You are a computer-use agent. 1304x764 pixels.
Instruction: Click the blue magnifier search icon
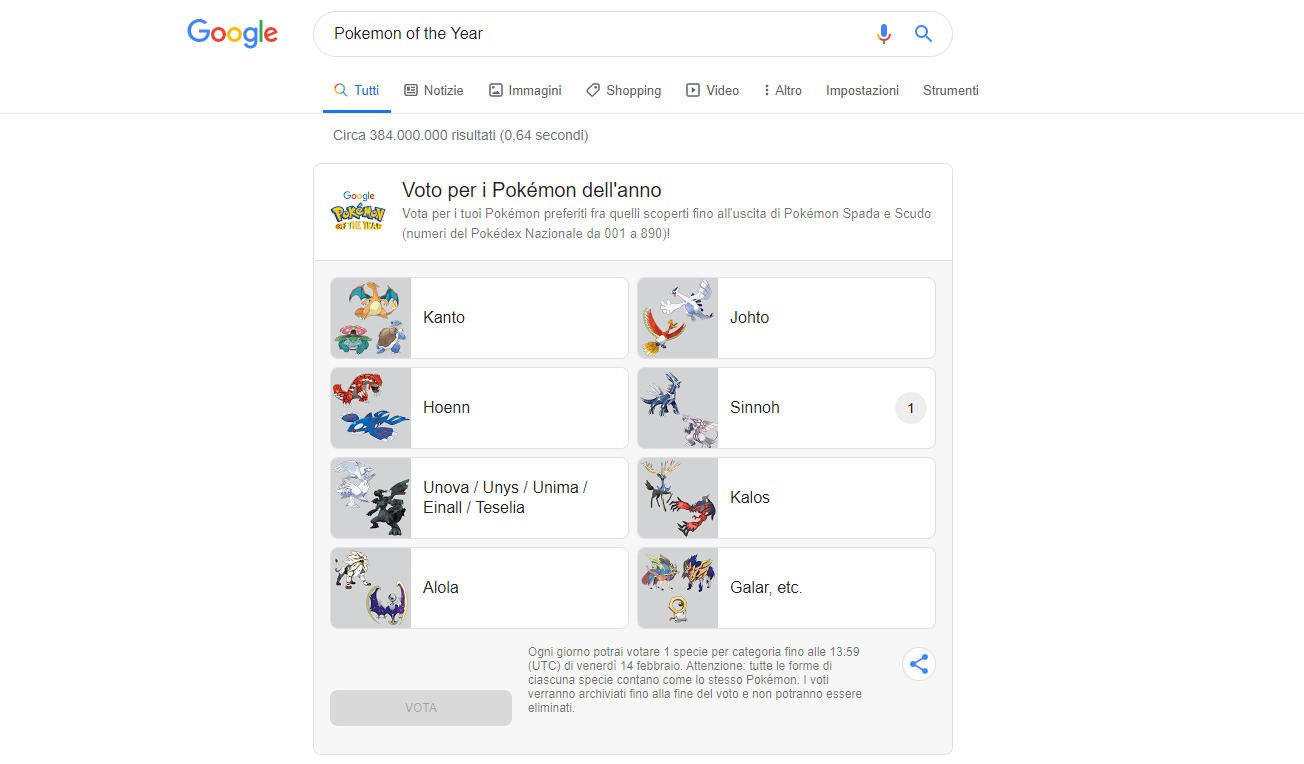pyautogui.click(x=923, y=34)
